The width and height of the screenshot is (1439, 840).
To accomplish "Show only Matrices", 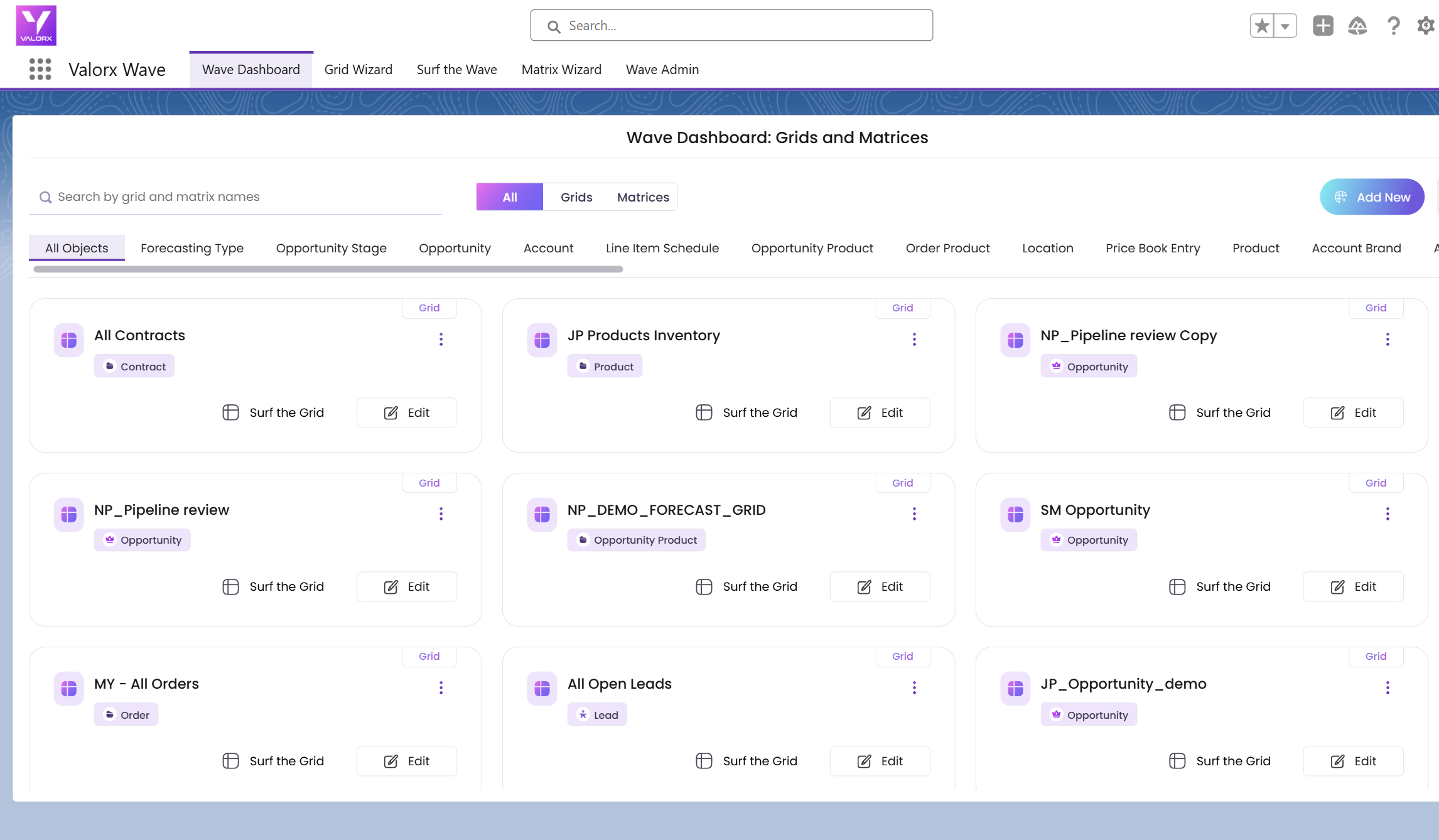I will coord(643,197).
